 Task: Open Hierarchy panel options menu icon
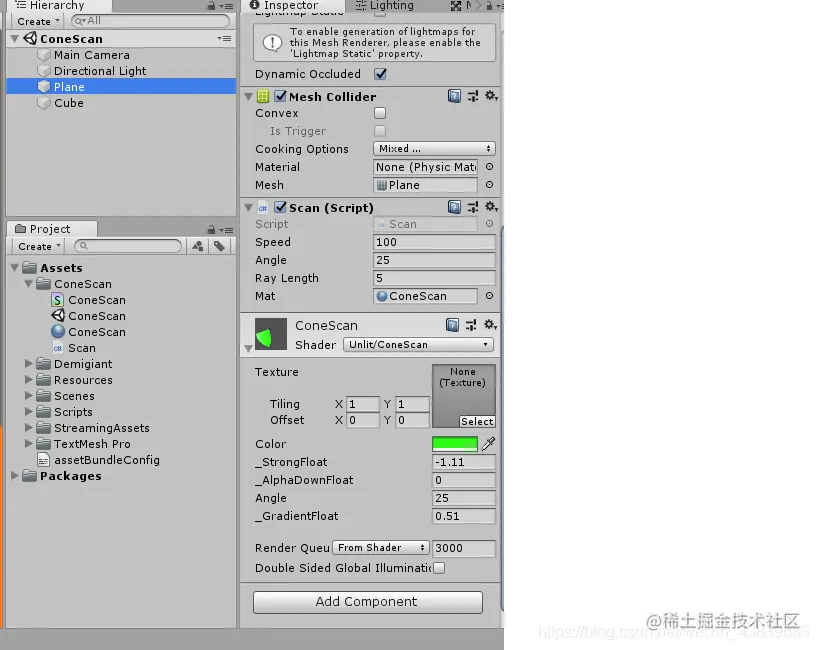click(x=227, y=6)
